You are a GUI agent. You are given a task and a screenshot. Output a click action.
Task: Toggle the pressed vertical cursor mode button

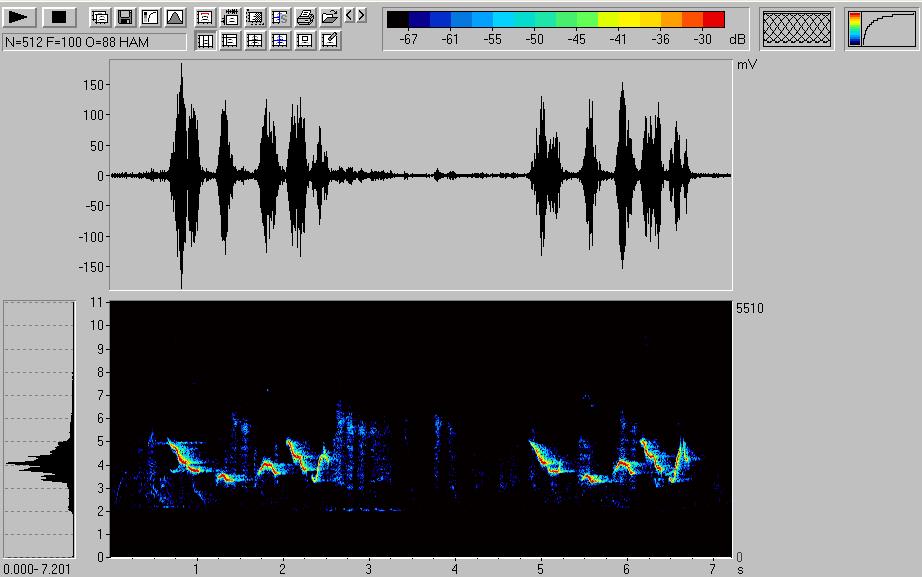click(205, 40)
